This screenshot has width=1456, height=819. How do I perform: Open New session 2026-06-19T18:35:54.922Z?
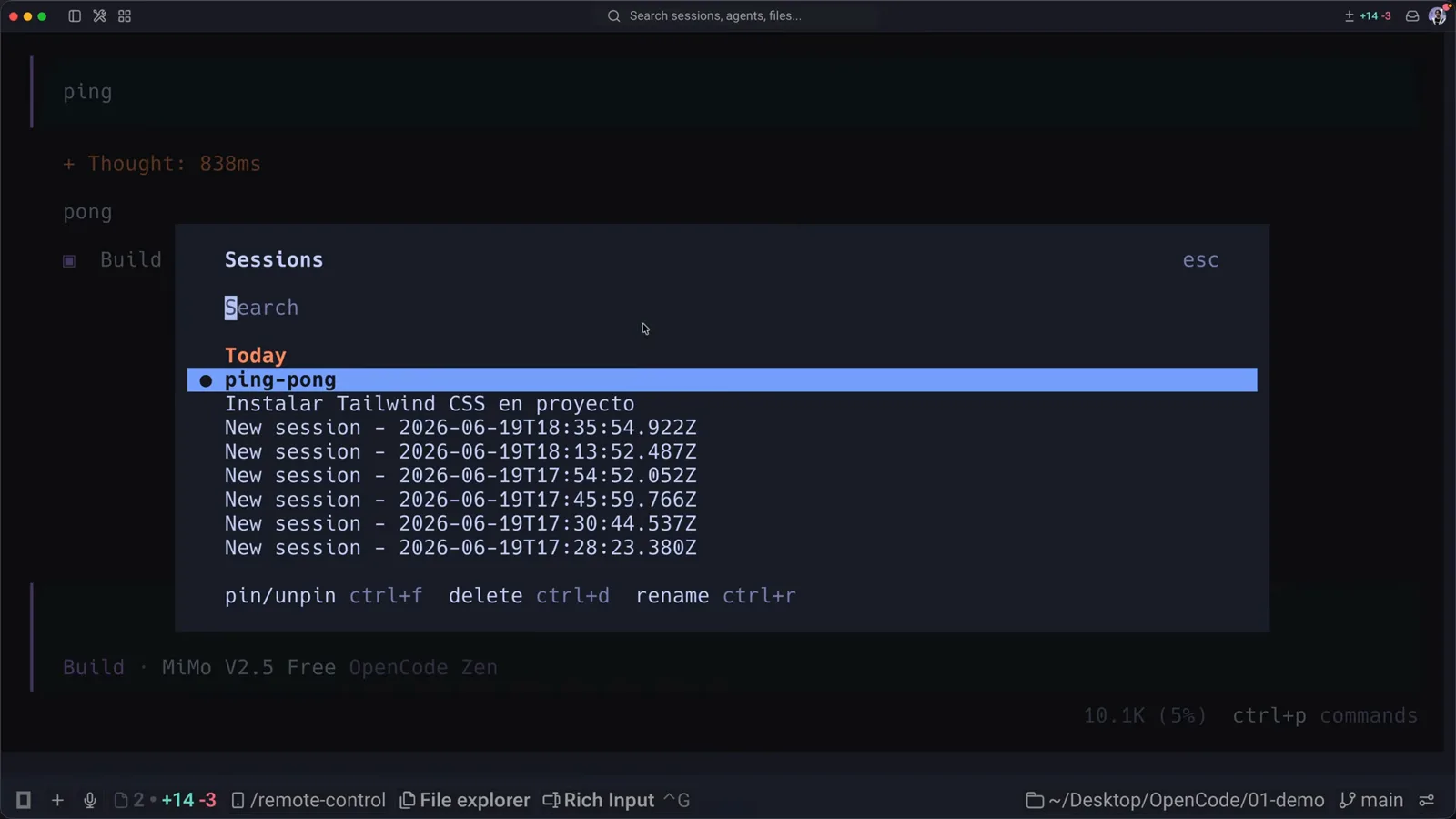coord(722,428)
